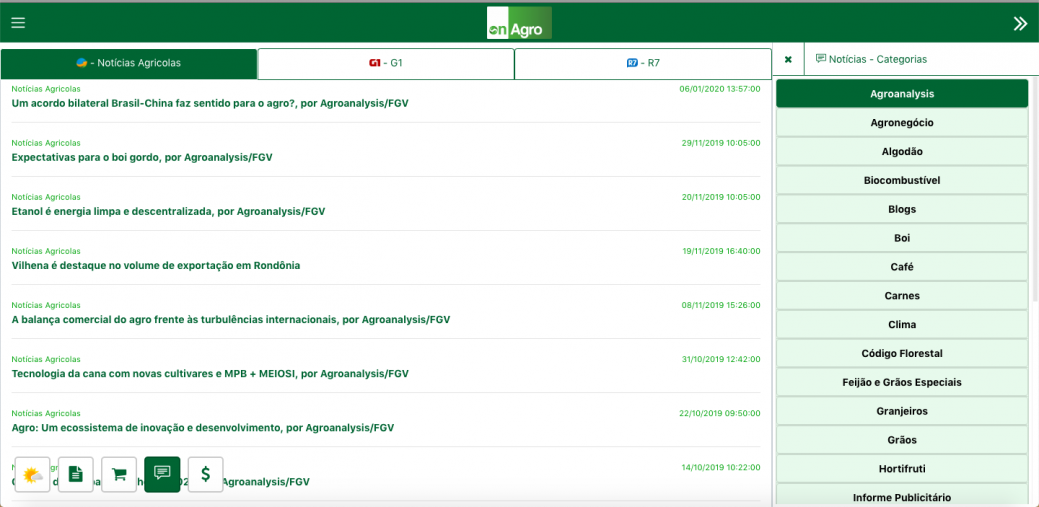Select the Boi category
This screenshot has width=1039, height=507.
[902, 238]
